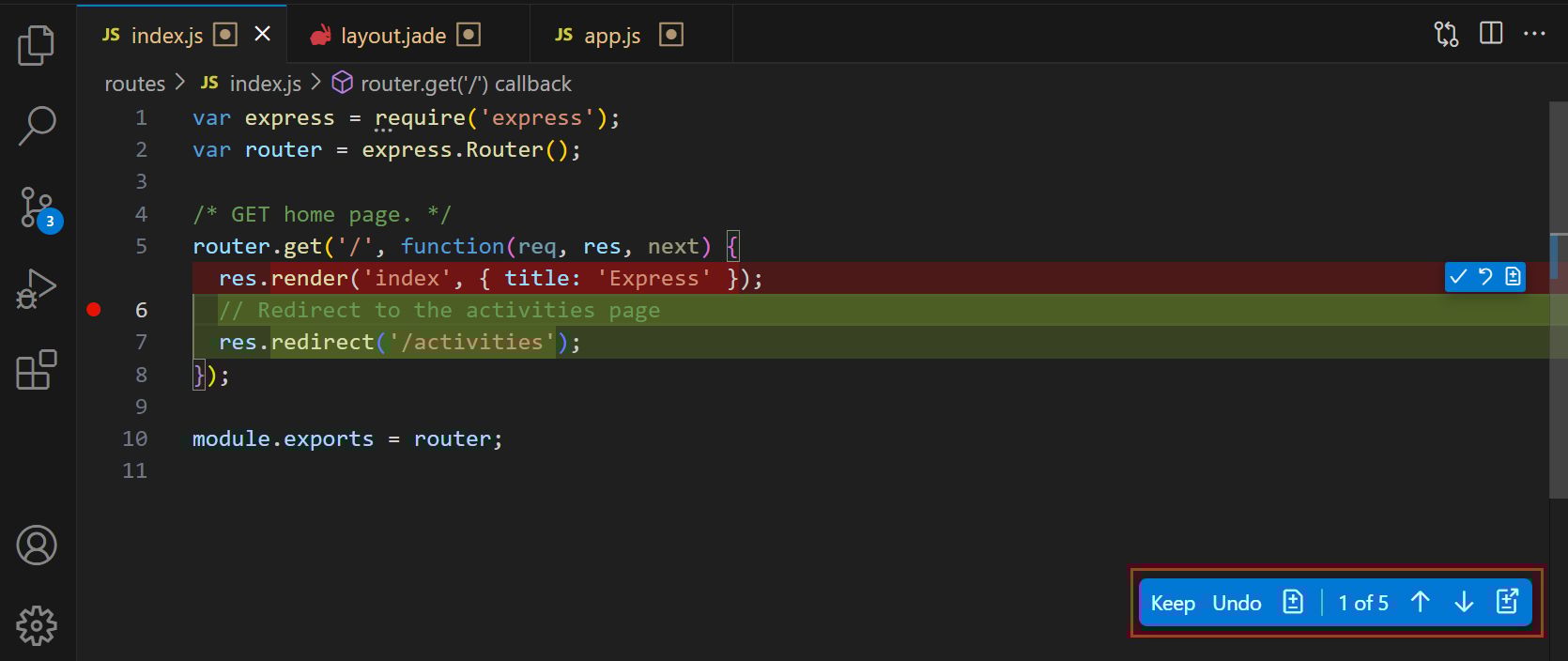The height and width of the screenshot is (661, 1568).
Task: Open the Search view icon
Action: [37, 126]
